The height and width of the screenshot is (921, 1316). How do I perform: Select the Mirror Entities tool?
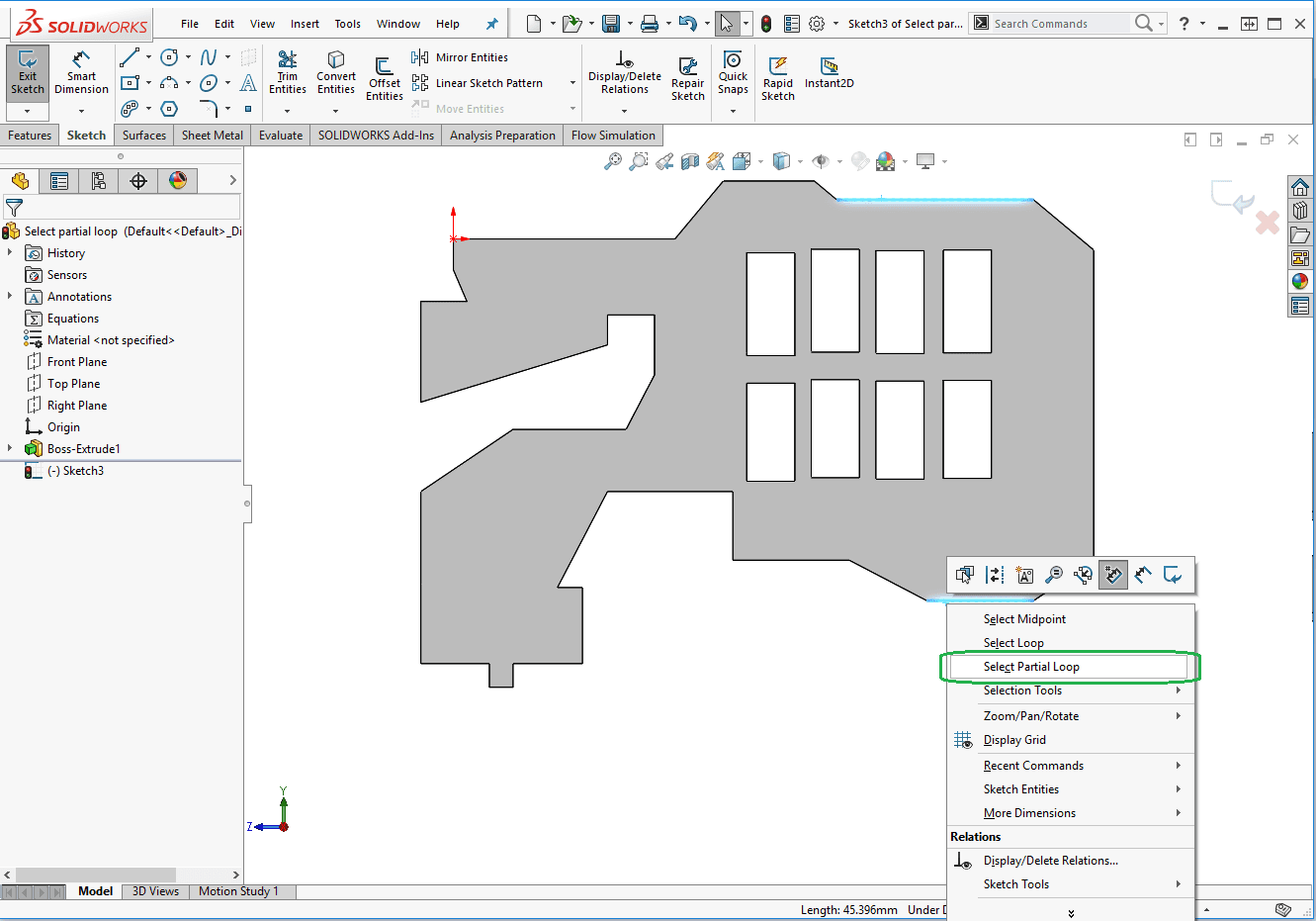click(x=461, y=57)
